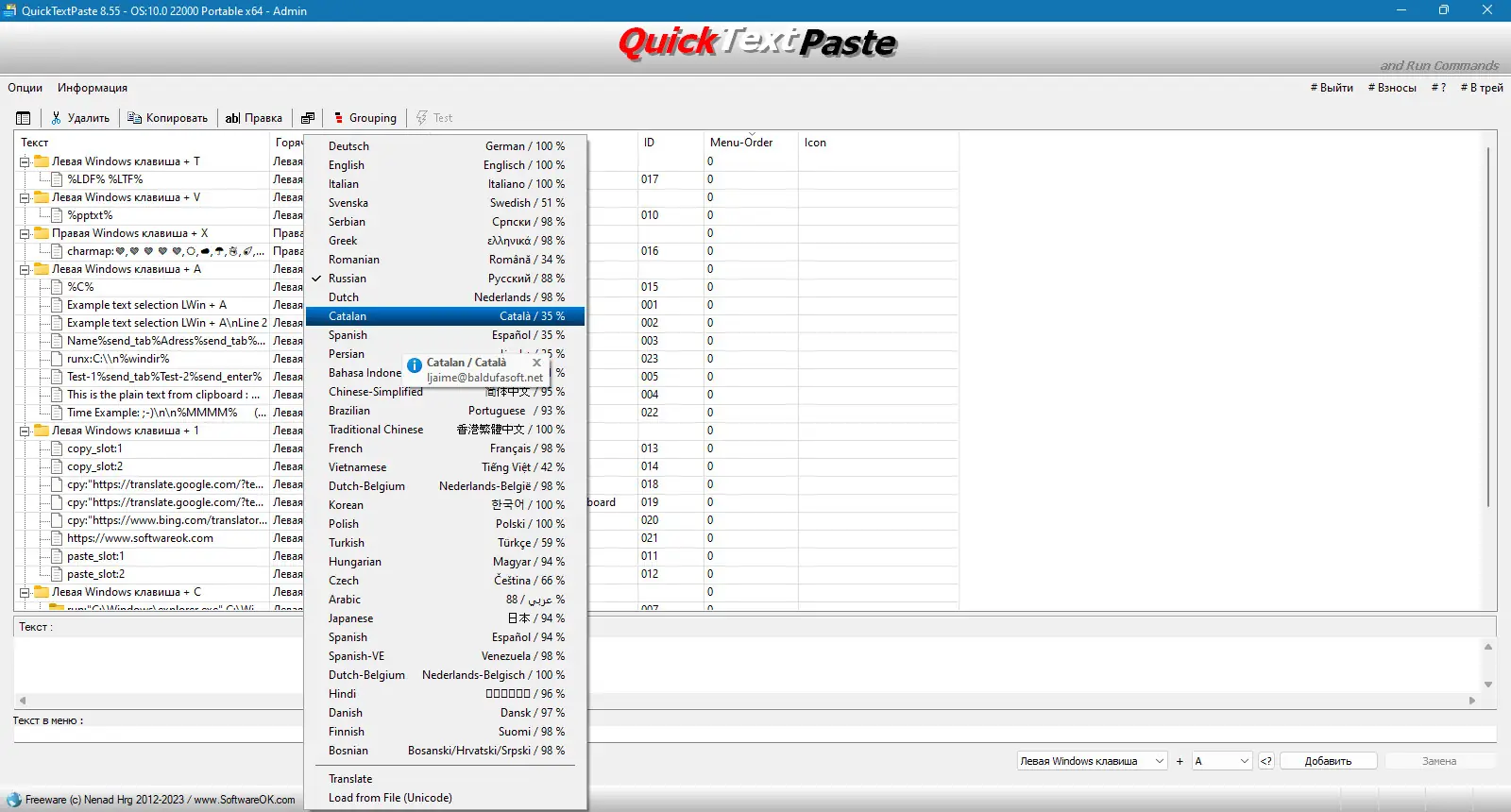Collapse the Левая Windows клавиша + A group

25,270
